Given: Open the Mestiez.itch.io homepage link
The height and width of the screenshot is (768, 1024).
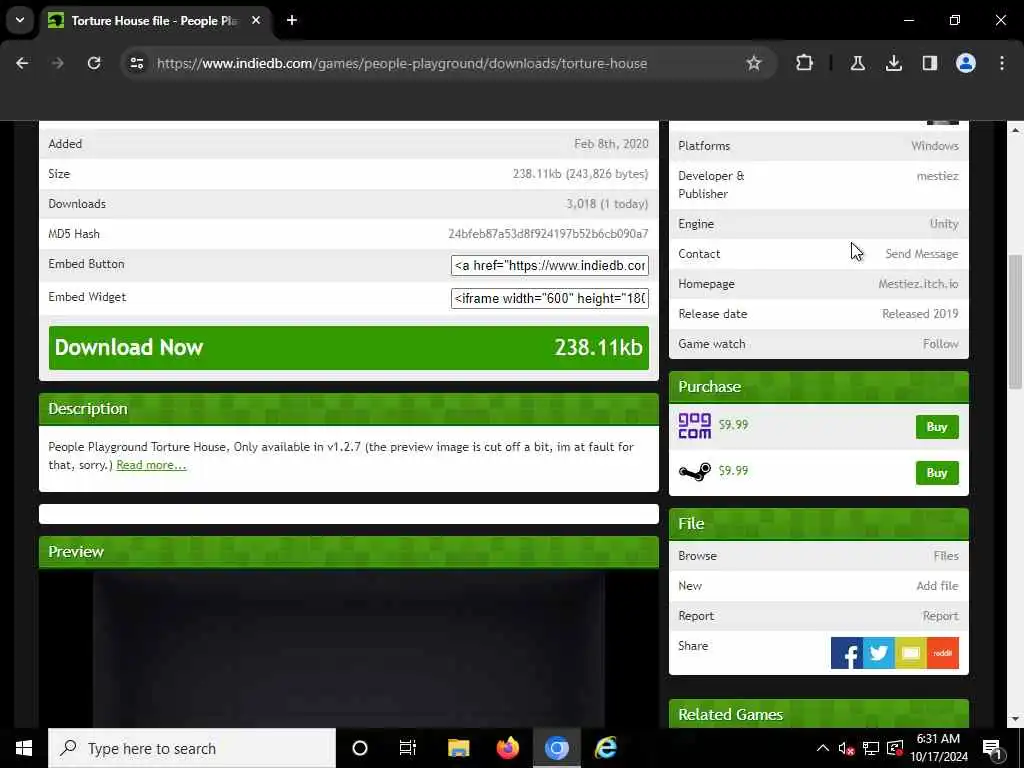Looking at the screenshot, I should pyautogui.click(x=918, y=283).
